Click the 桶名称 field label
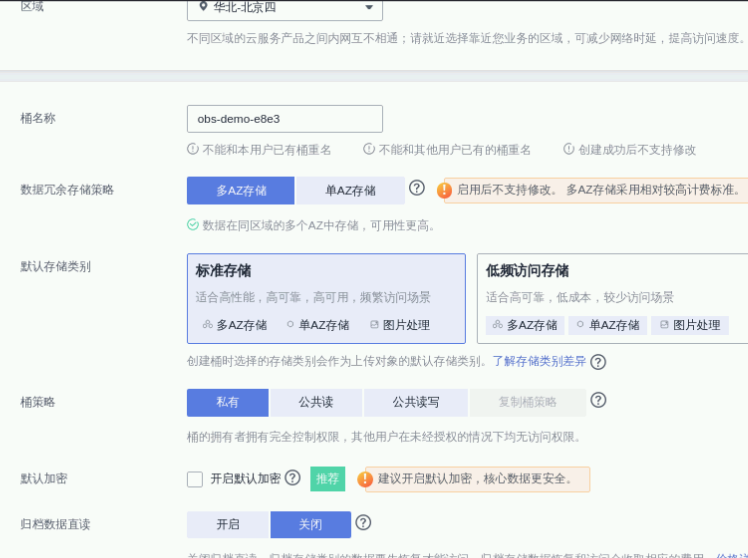748x558 pixels. click(x=38, y=118)
